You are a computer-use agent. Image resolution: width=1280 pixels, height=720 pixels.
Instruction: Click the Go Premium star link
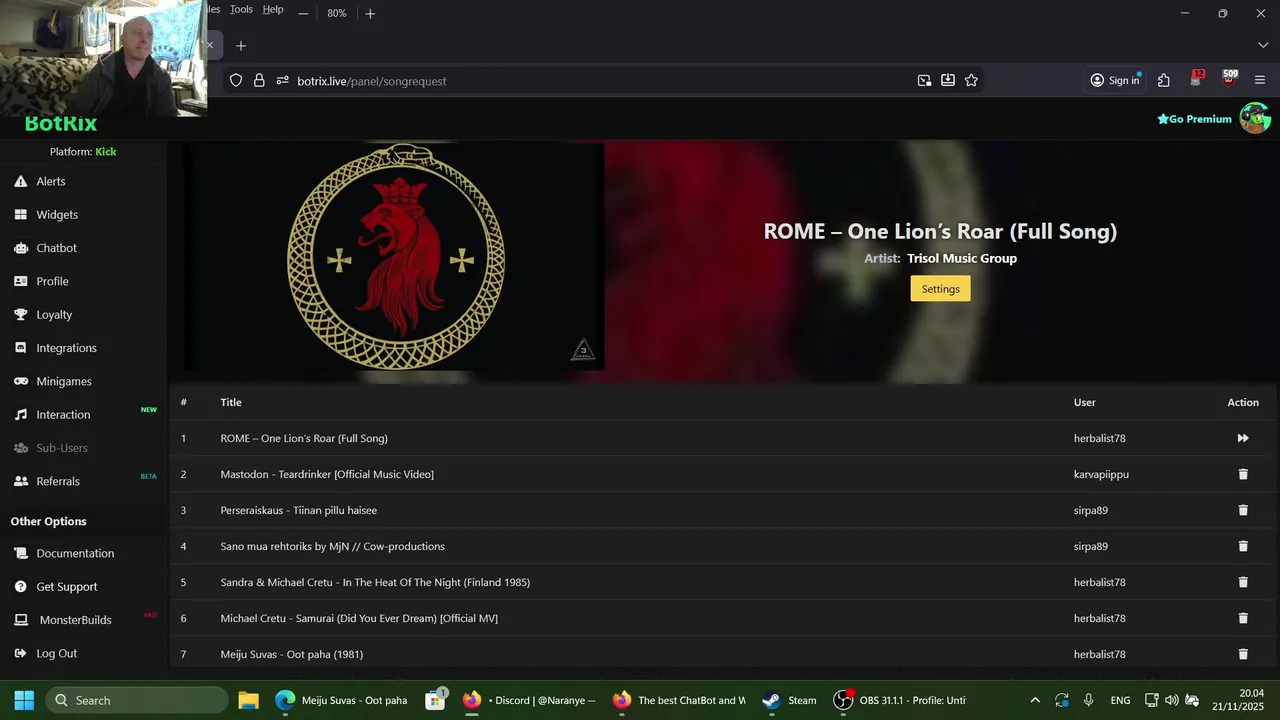point(1194,119)
